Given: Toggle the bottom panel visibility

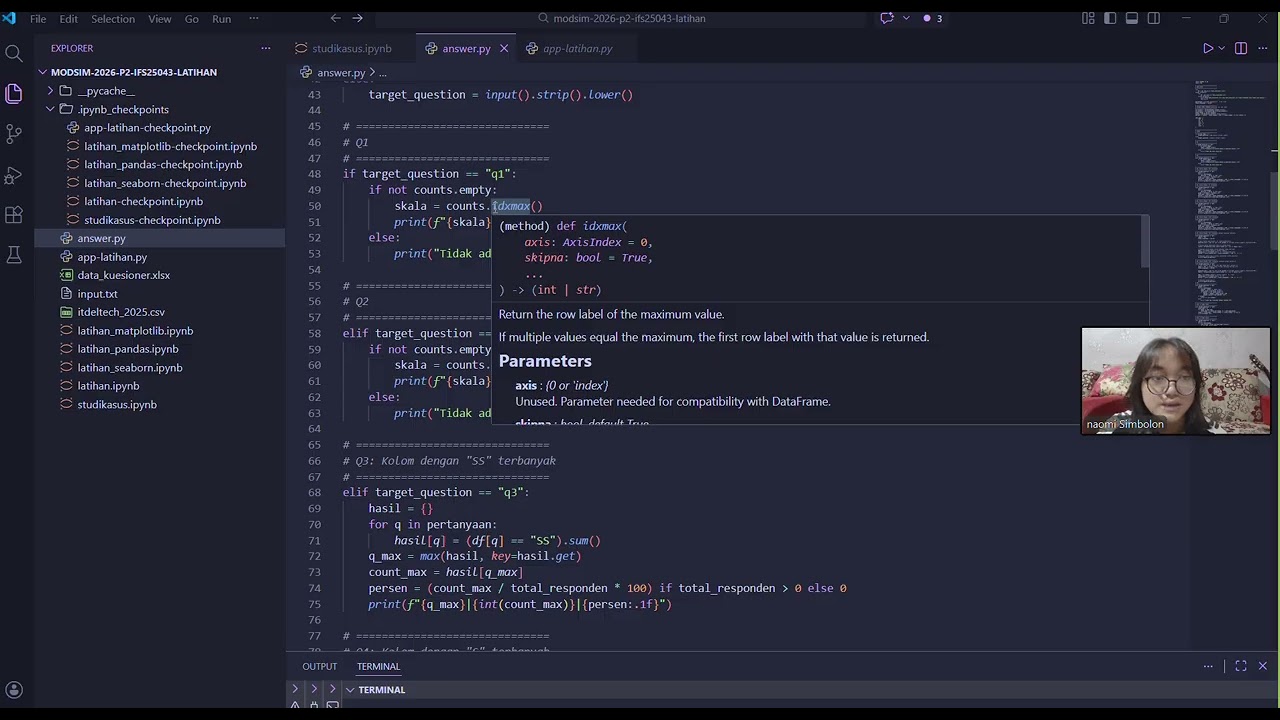Looking at the screenshot, I should 1132,18.
